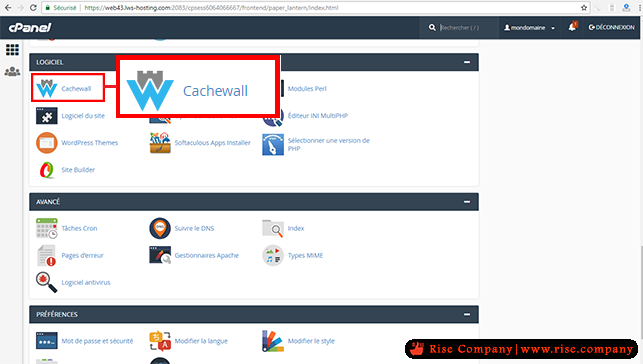The width and height of the screenshot is (643, 364).
Task: Bookmark page with the star icon
Action: point(584,8)
